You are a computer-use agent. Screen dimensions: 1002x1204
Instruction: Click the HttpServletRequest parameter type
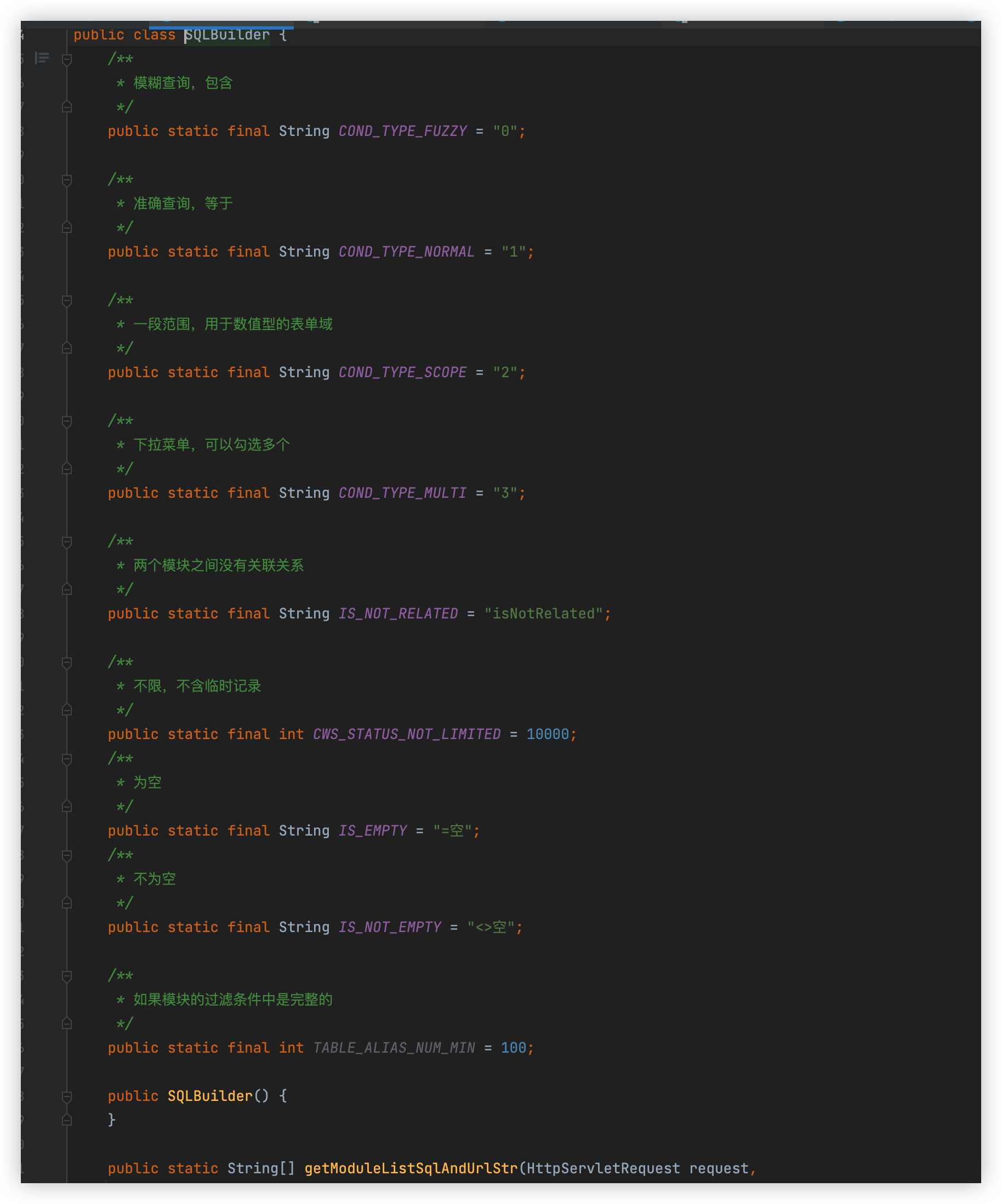coord(603,1168)
